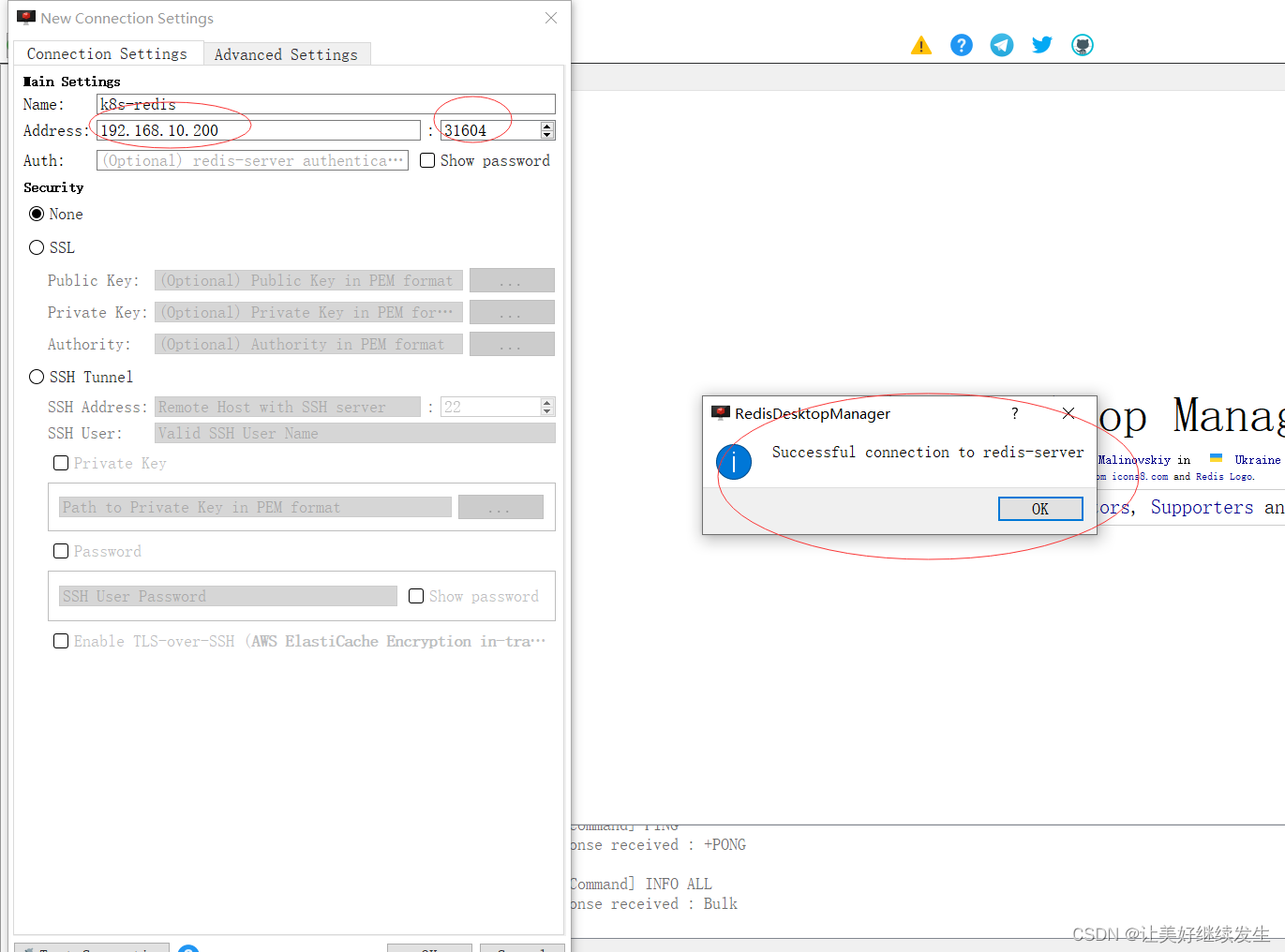Screen dimensions: 1285x952
Task: Click the SSH port field showing 22
Action: point(491,407)
